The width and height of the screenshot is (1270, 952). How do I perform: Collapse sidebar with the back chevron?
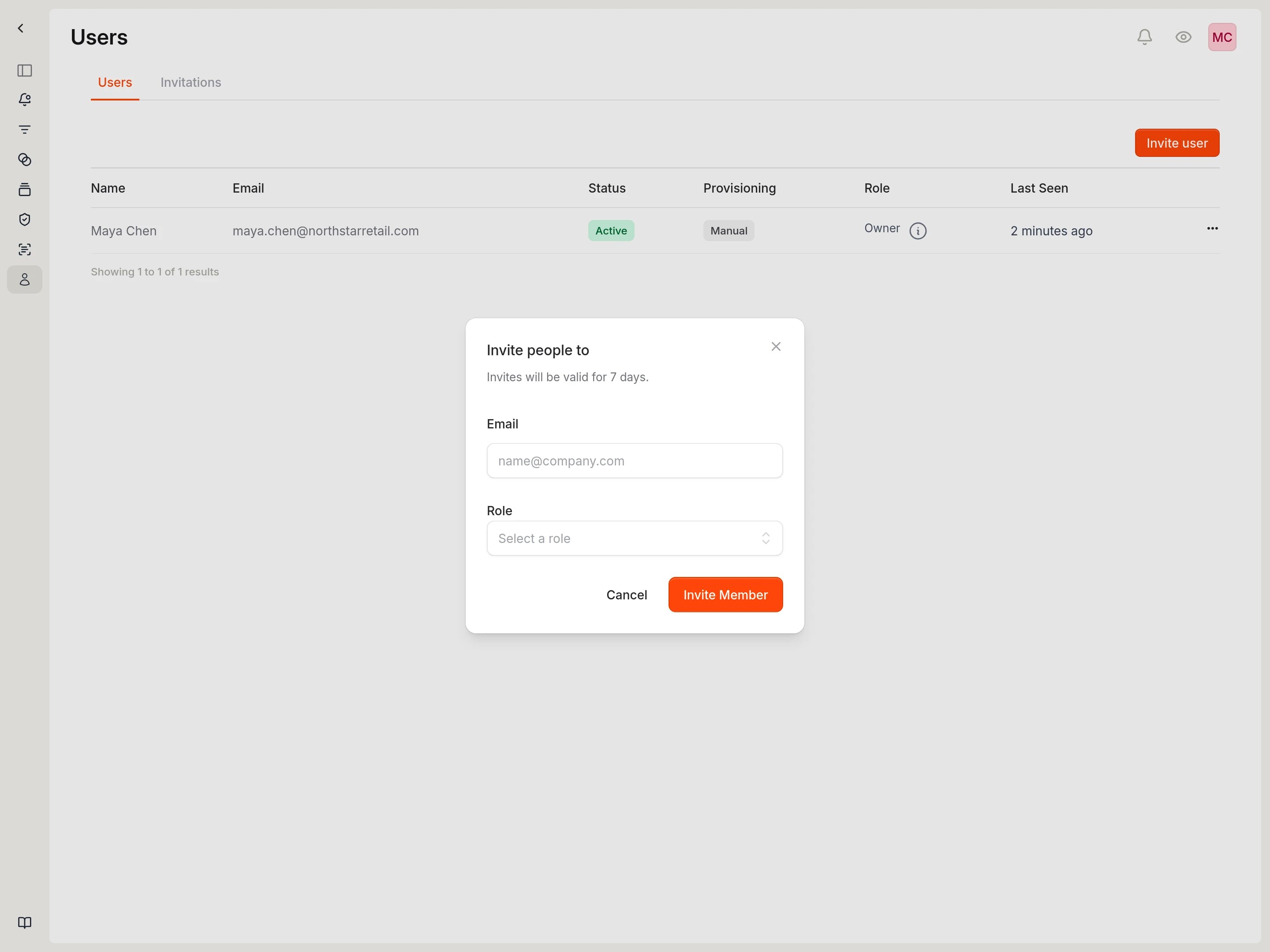pyautogui.click(x=21, y=28)
